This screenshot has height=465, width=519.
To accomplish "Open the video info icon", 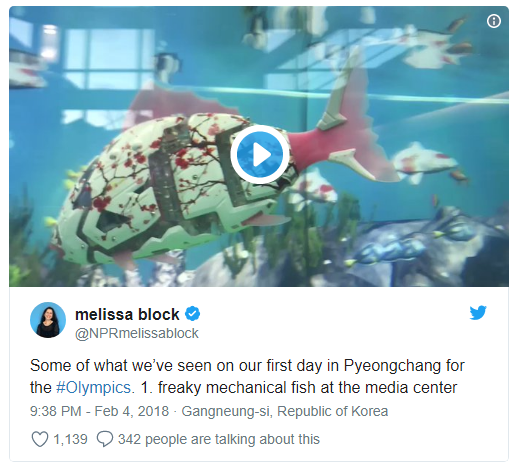I will 494,21.
